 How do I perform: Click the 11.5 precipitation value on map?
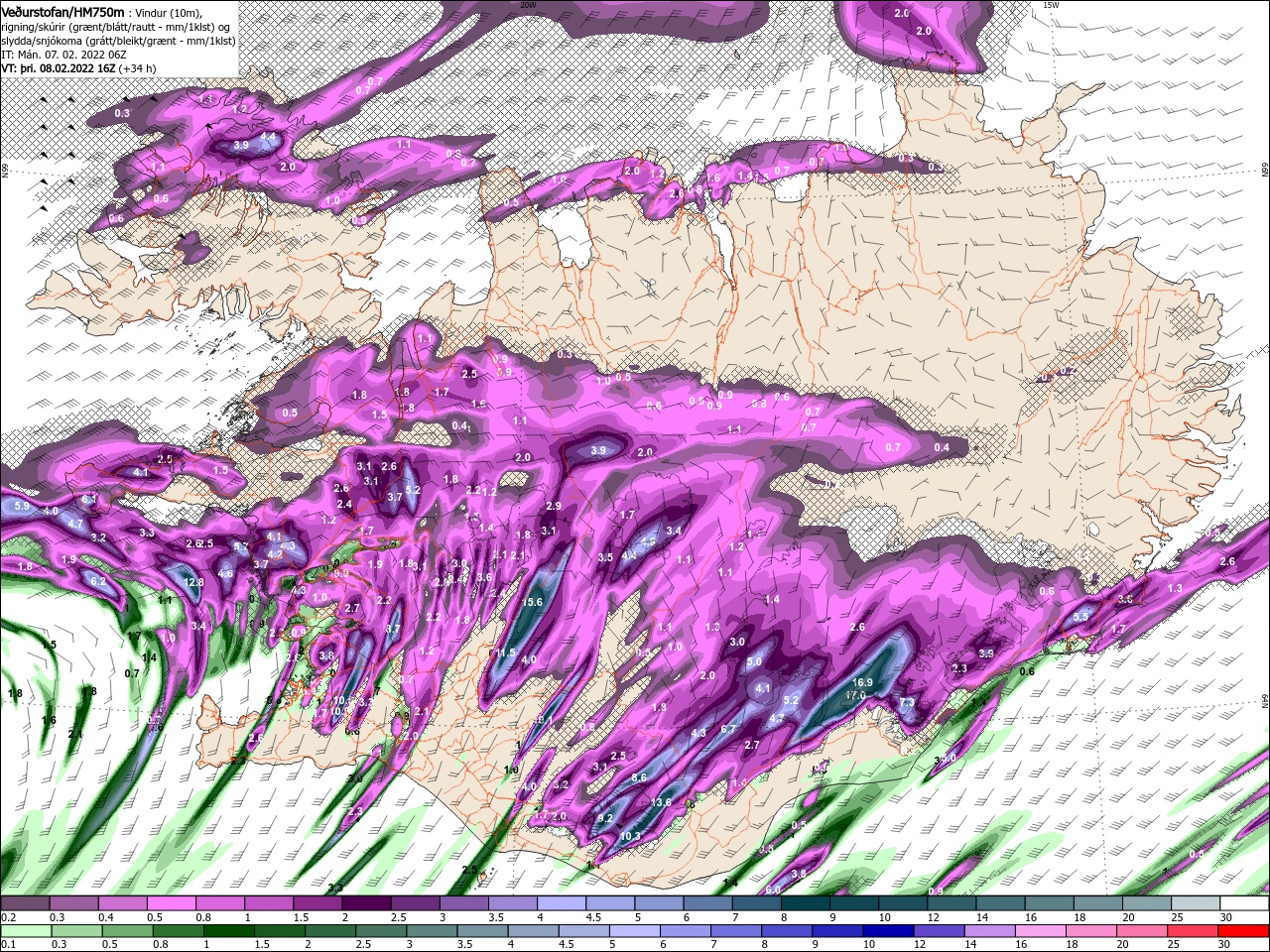click(506, 653)
